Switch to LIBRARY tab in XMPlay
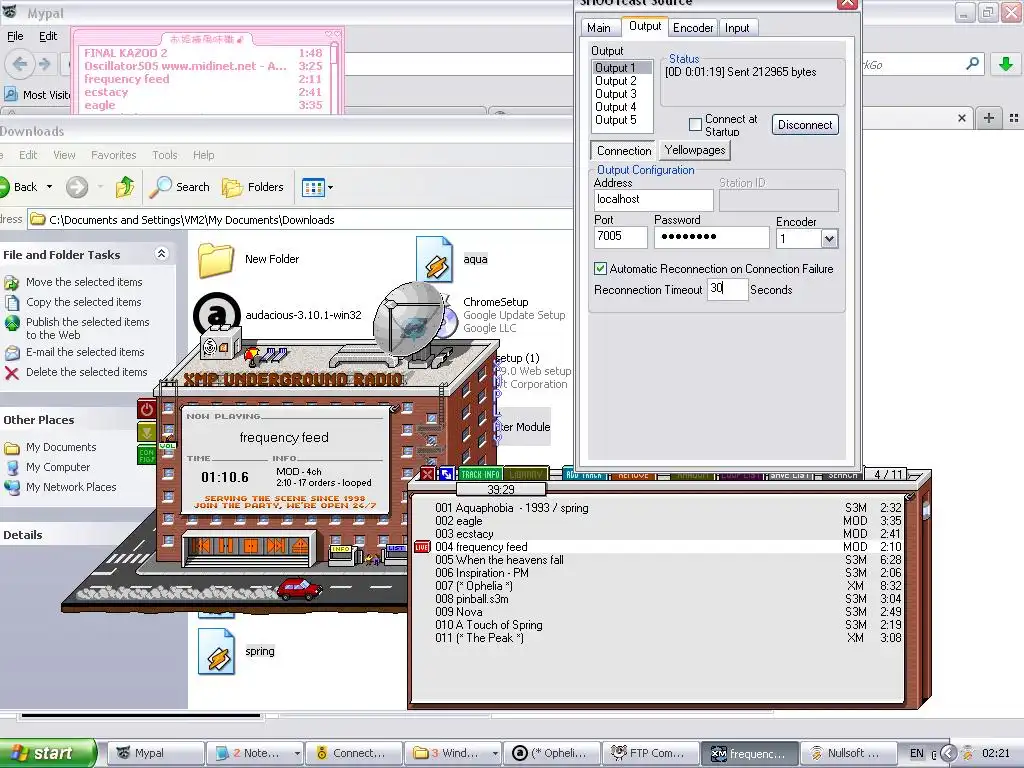1024x768 pixels. tap(525, 475)
